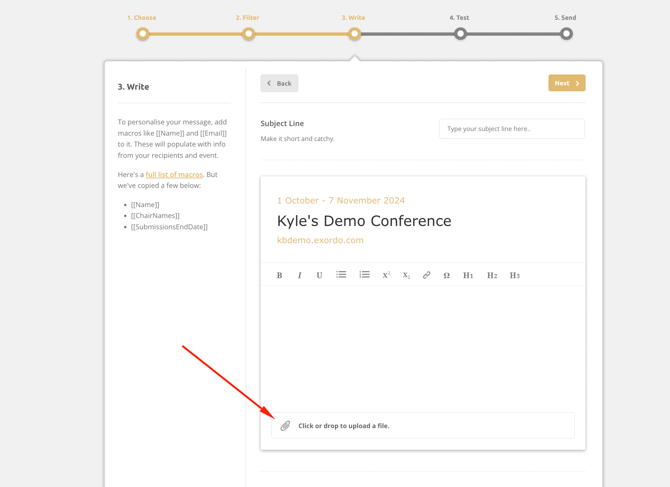Apply italic formatting to the message
This screenshot has height=487, width=670.
(x=299, y=275)
